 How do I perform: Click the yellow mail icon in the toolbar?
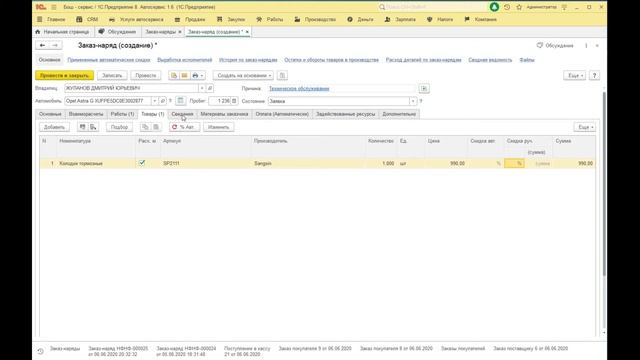[x=184, y=76]
